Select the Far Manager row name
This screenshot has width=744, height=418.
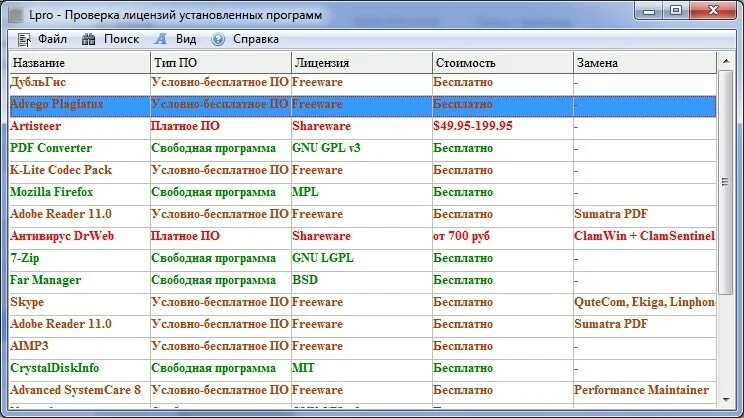pos(46,280)
